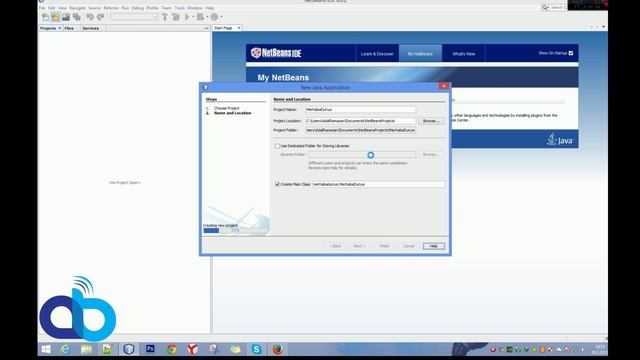Click Browse next to Project Location
The image size is (640, 360).
pyautogui.click(x=431, y=121)
